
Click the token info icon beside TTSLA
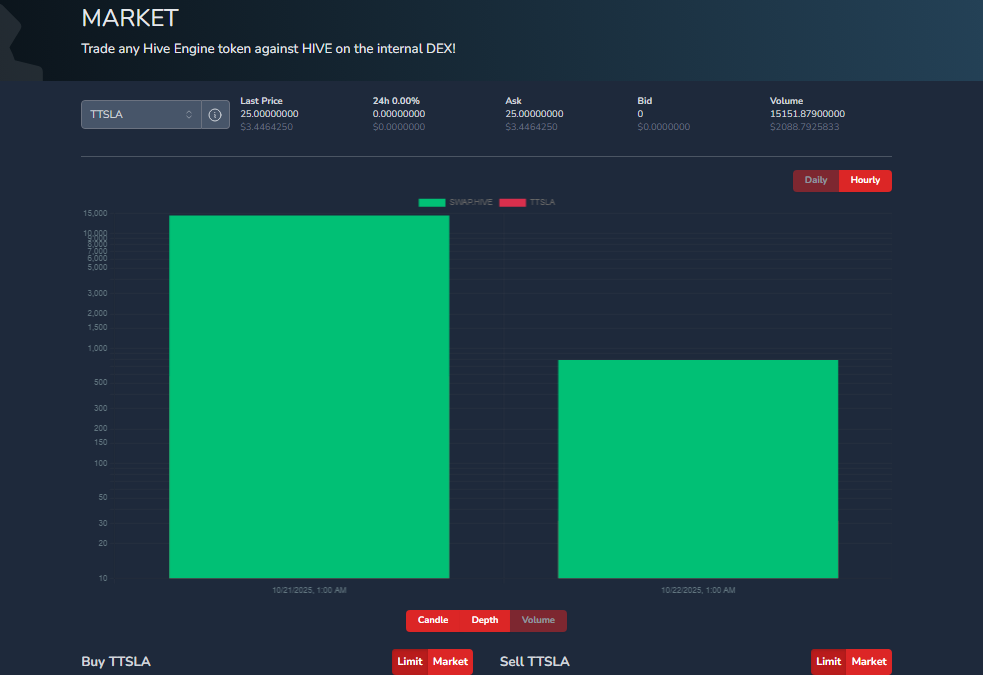pos(215,115)
